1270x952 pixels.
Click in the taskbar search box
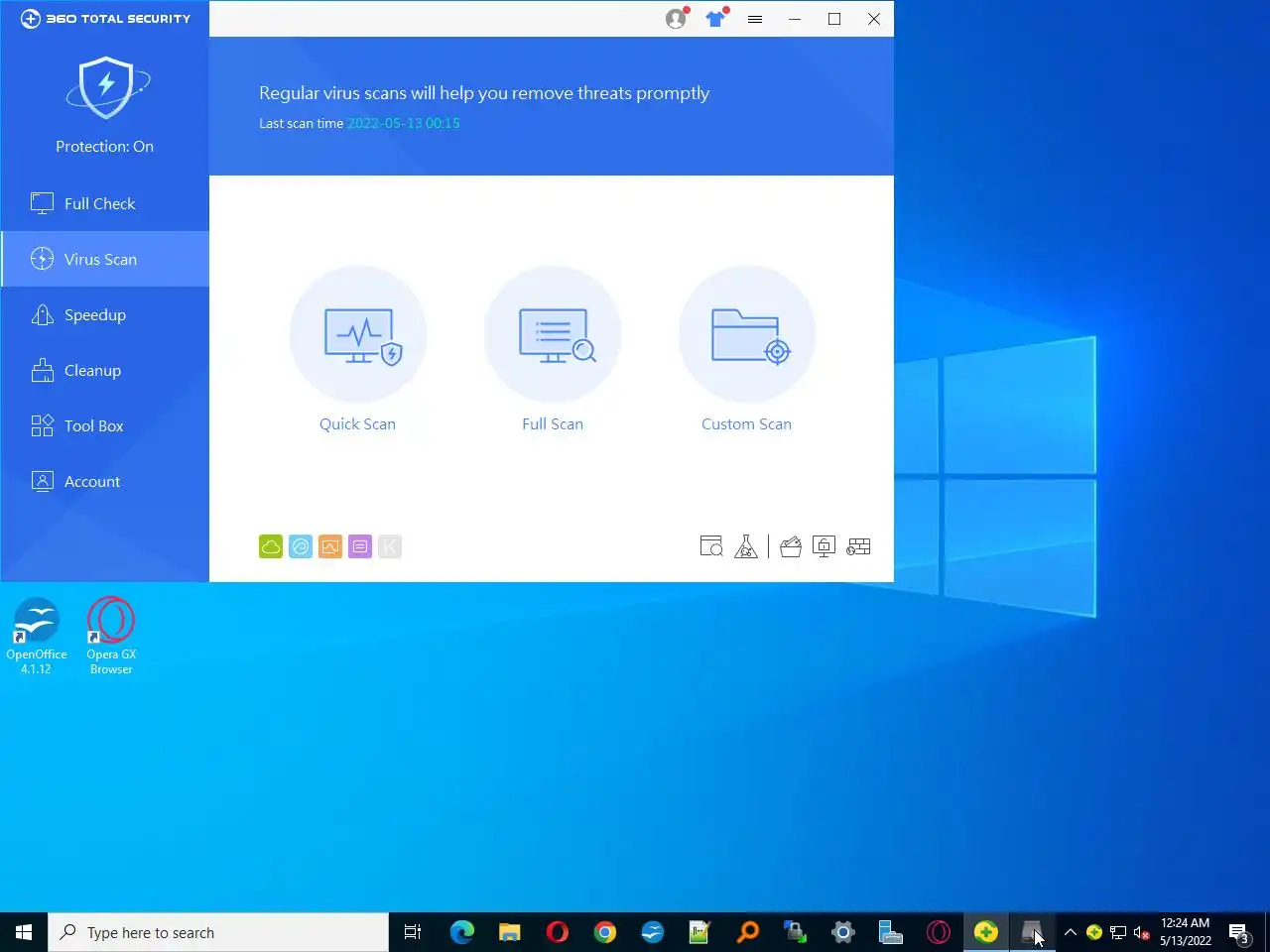click(218, 932)
